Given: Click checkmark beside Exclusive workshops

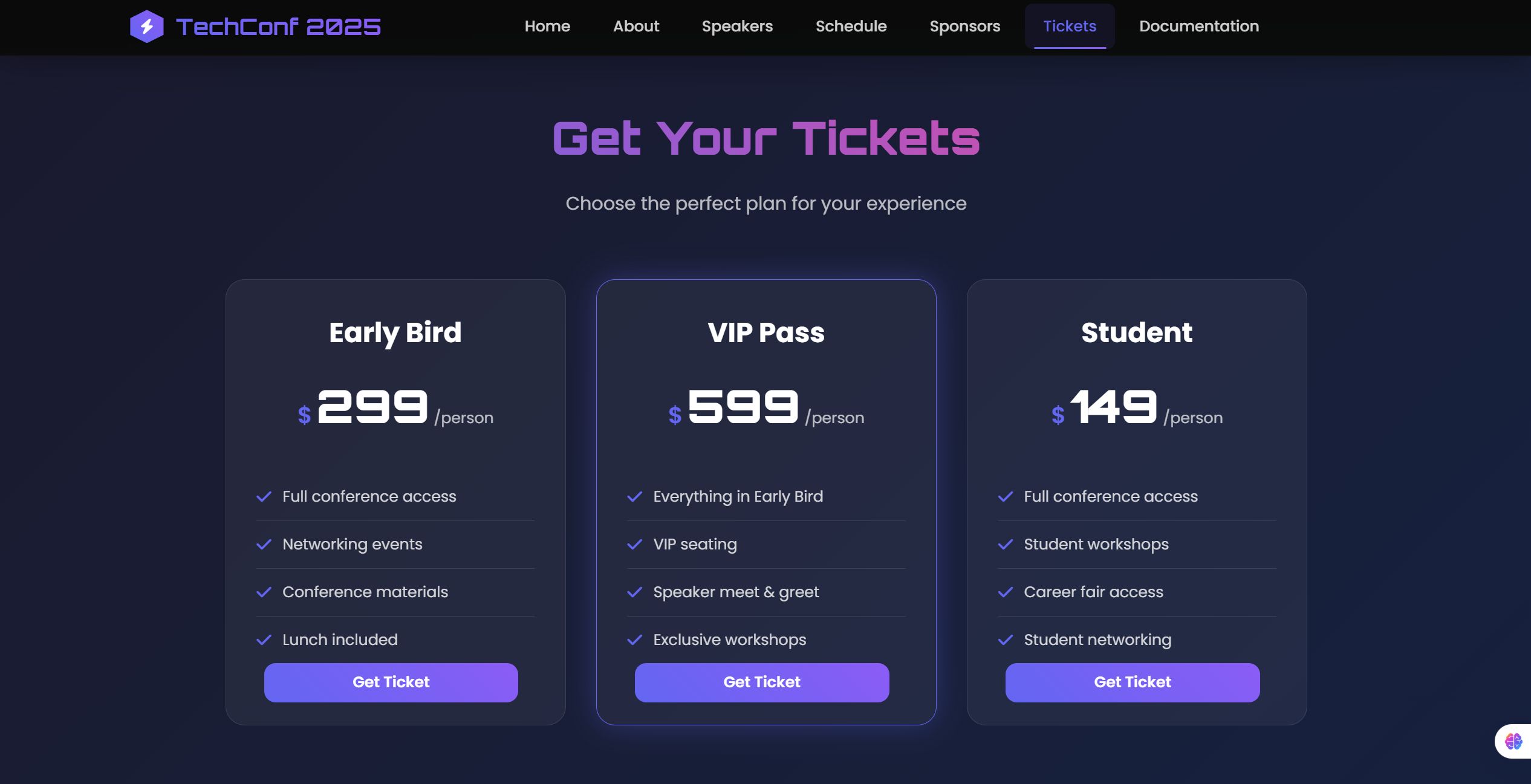Looking at the screenshot, I should [634, 640].
